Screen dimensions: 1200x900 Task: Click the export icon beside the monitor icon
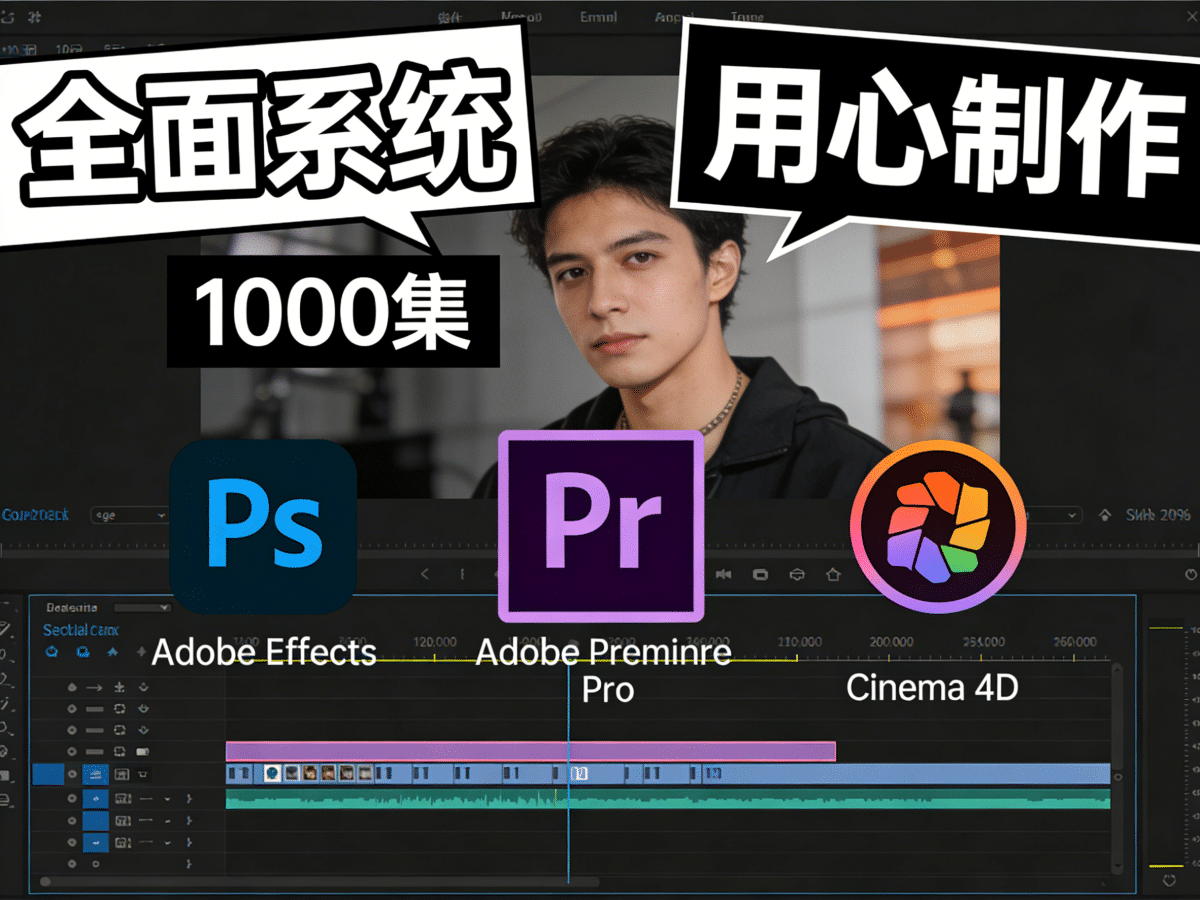click(797, 573)
